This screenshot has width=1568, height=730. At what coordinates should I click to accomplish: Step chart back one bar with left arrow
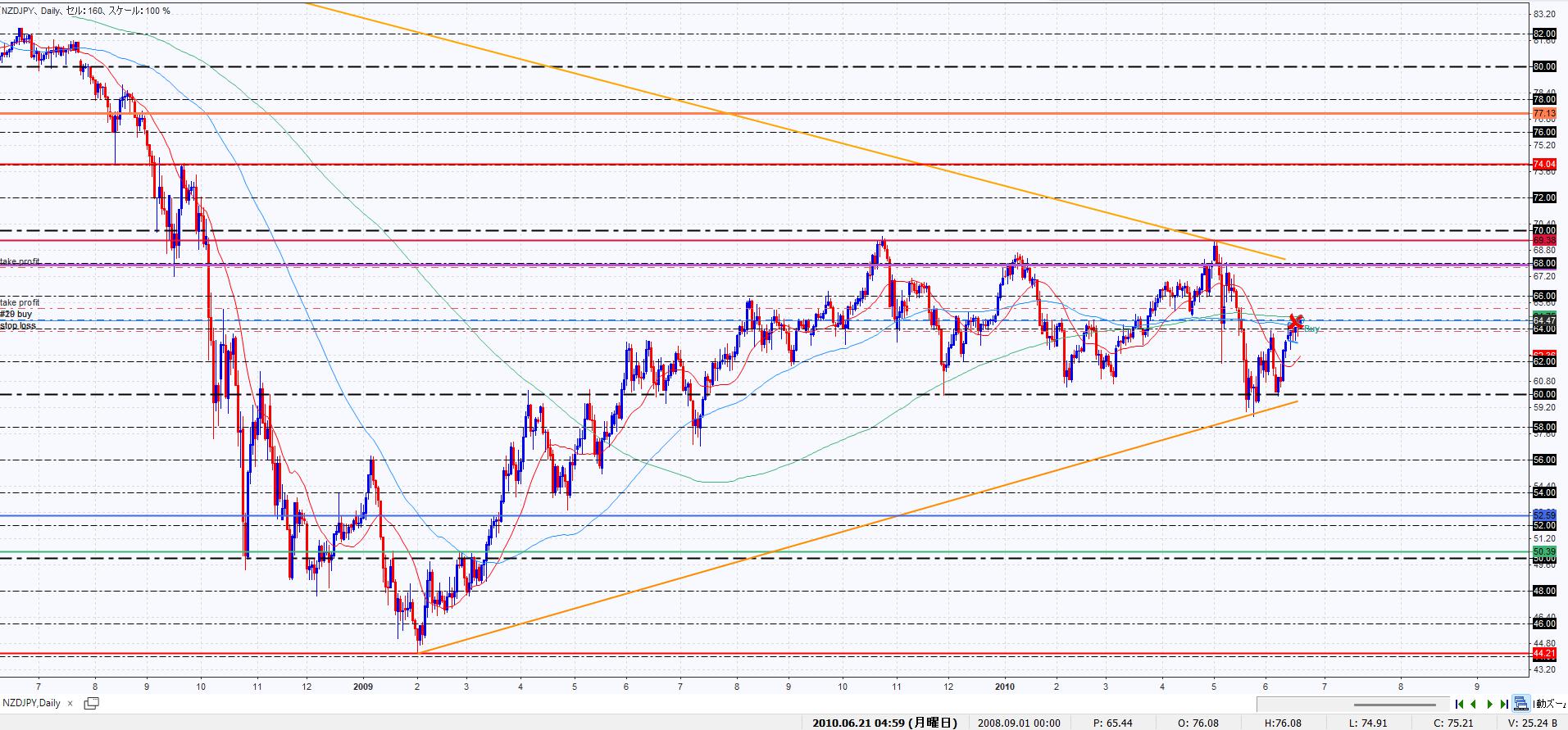coord(1474,704)
